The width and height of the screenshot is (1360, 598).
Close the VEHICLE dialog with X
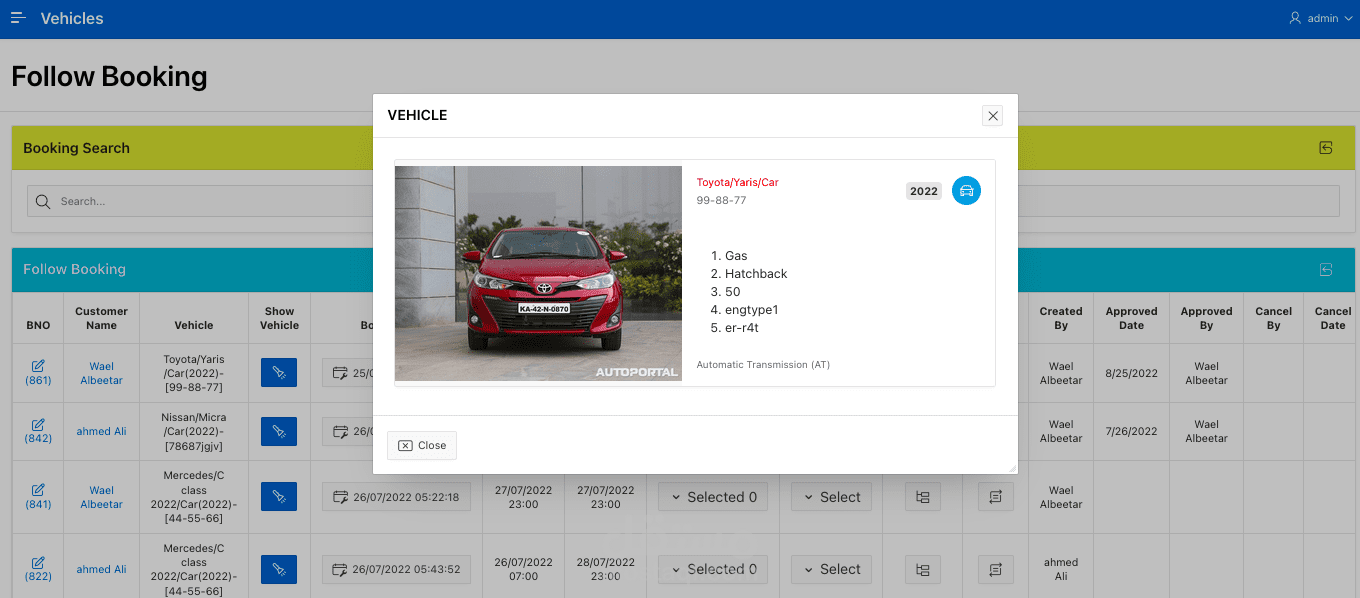[x=993, y=116]
